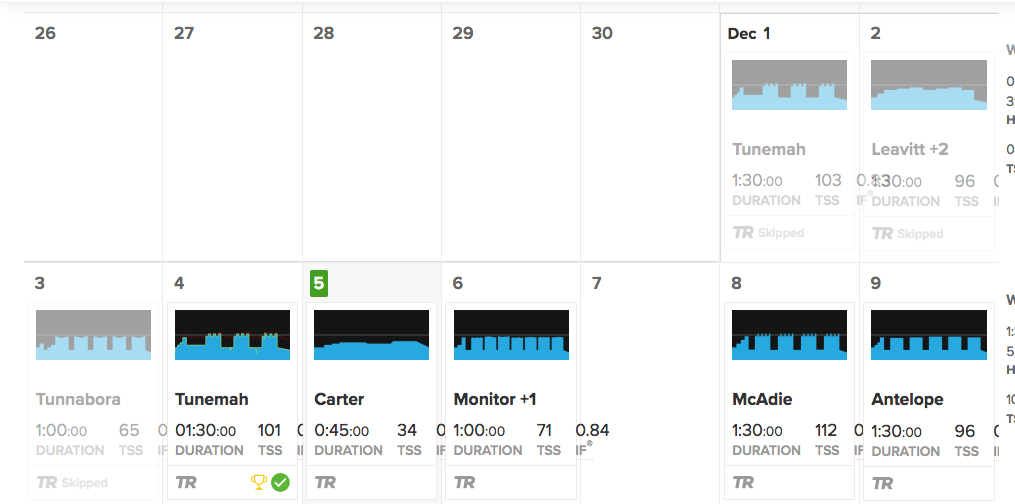Click the TR logo on Monitor +1 card
The width and height of the screenshot is (1015, 504).
pyautogui.click(x=465, y=482)
